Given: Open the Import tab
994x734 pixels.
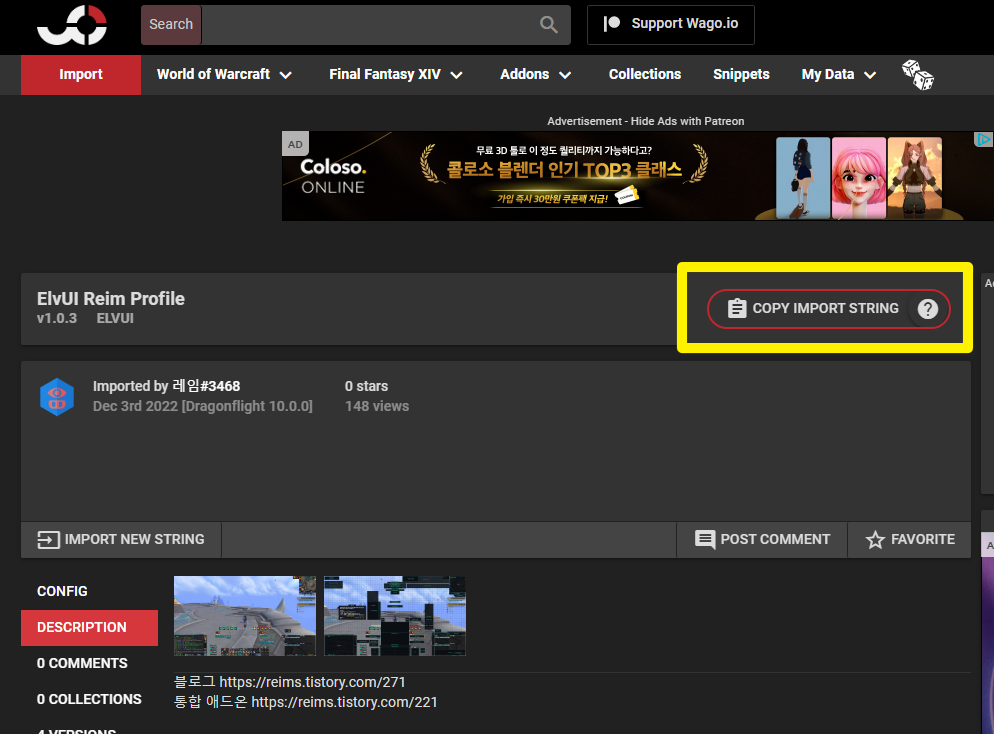Looking at the screenshot, I should pyautogui.click(x=81, y=75).
